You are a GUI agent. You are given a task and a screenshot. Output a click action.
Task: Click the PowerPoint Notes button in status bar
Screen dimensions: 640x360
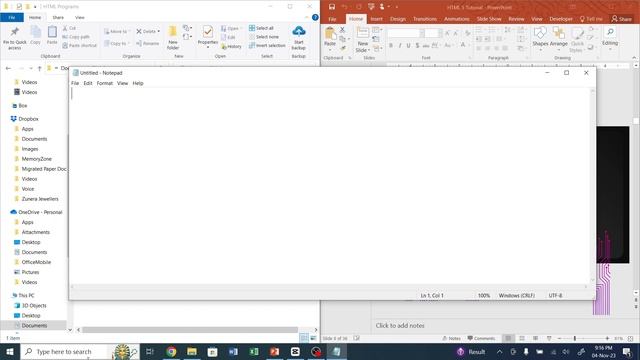pos(451,338)
